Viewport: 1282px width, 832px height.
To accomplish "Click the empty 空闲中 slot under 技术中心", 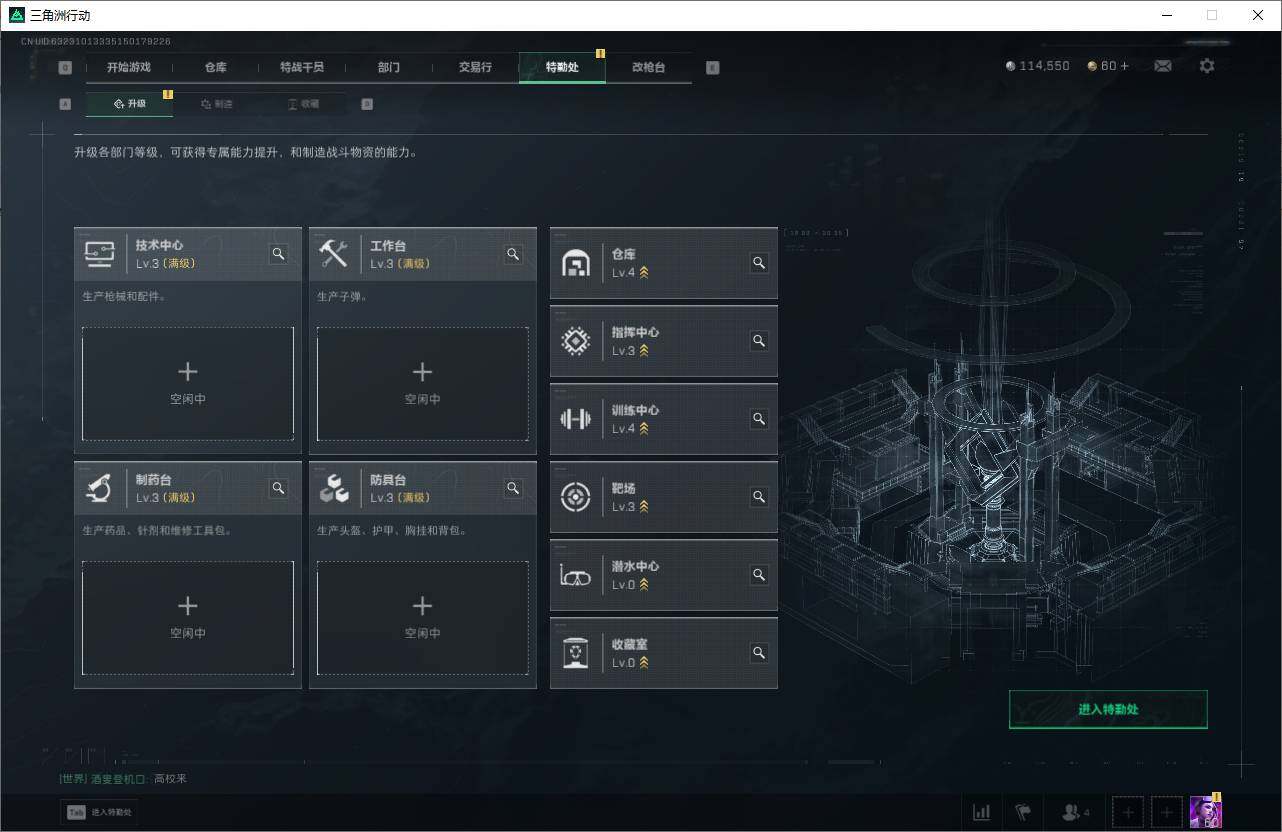I will (187, 383).
